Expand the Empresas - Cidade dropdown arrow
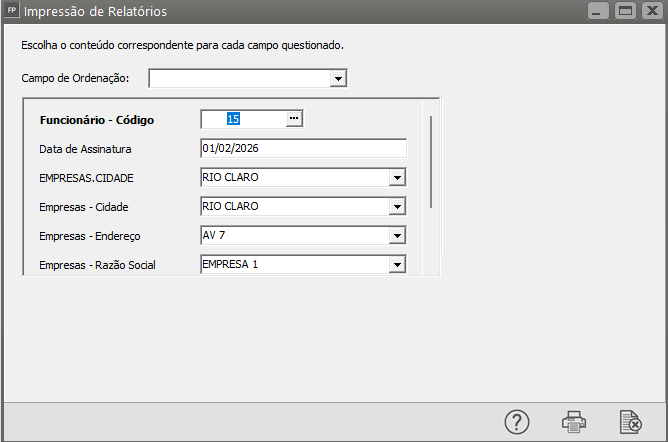The width and height of the screenshot is (668, 442). point(397,207)
